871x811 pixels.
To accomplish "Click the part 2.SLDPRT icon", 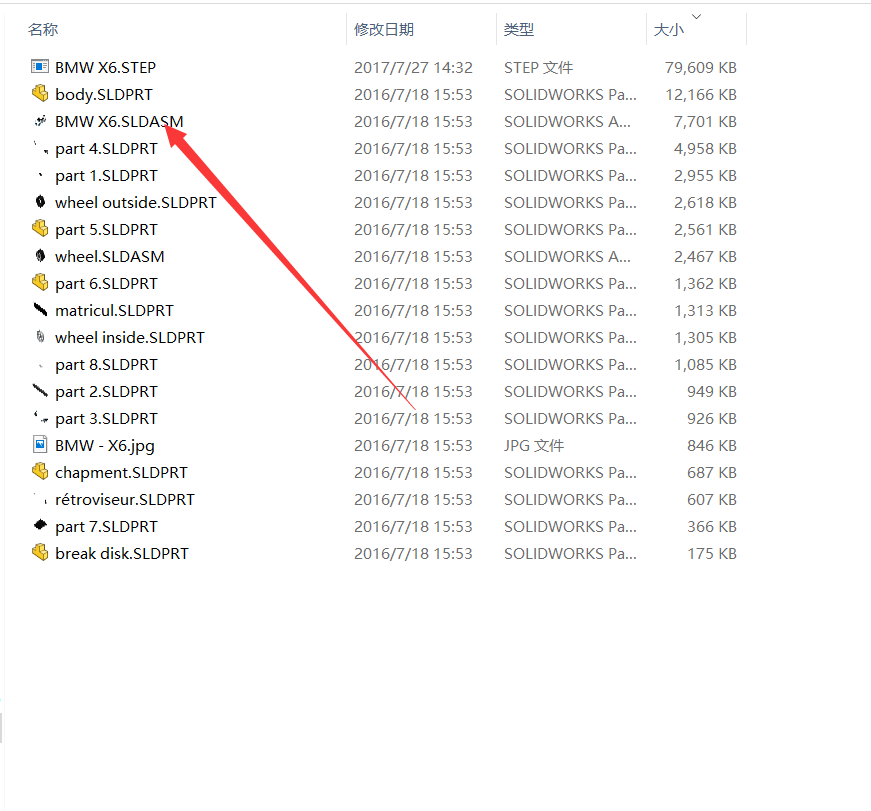I will (40, 391).
